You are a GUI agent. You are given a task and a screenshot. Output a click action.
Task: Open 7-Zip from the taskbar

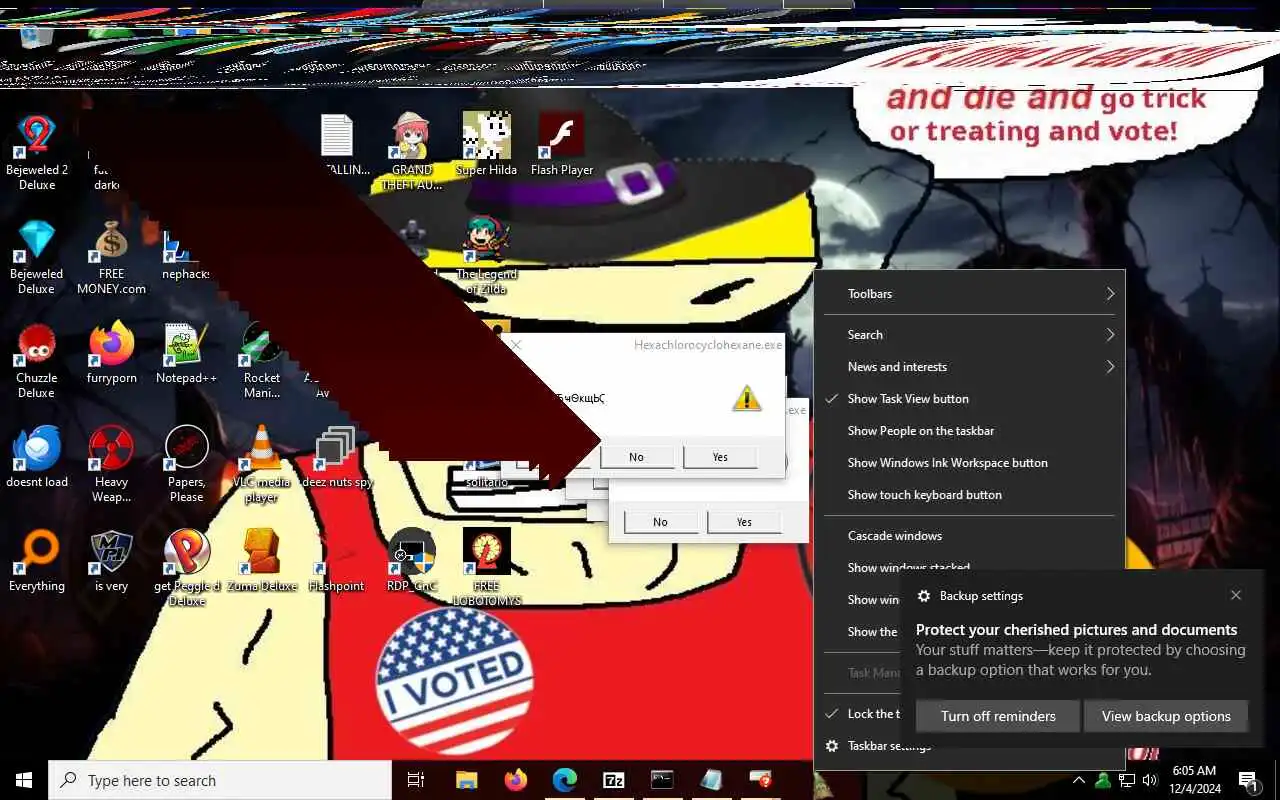click(x=614, y=780)
